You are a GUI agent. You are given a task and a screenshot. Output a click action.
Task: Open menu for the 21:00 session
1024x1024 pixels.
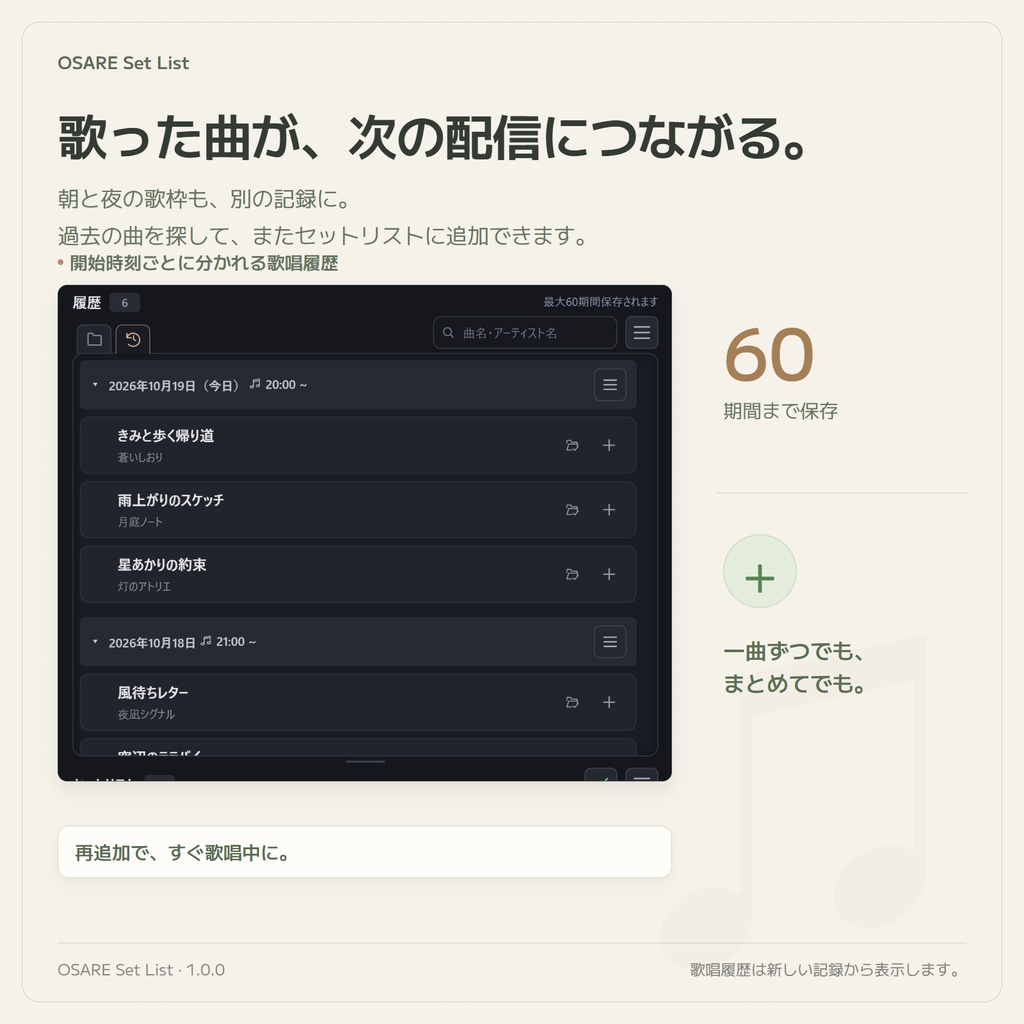pos(610,642)
